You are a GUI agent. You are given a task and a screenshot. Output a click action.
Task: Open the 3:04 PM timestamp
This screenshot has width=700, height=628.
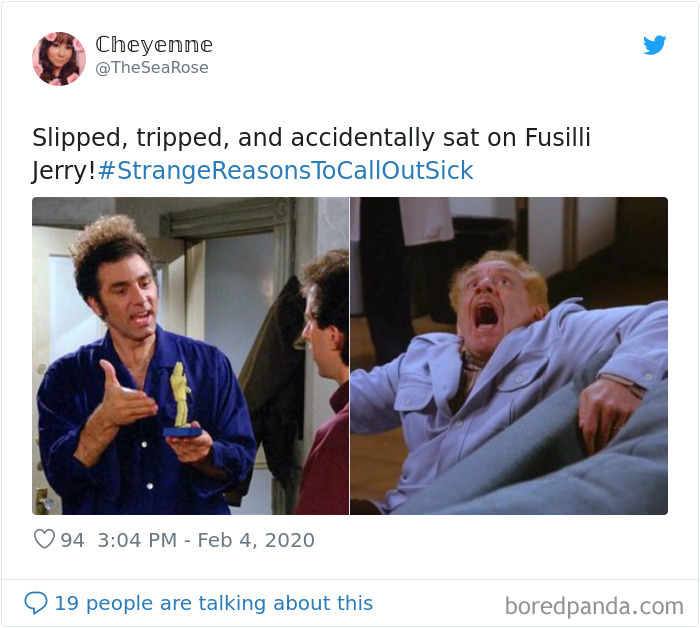(137, 540)
